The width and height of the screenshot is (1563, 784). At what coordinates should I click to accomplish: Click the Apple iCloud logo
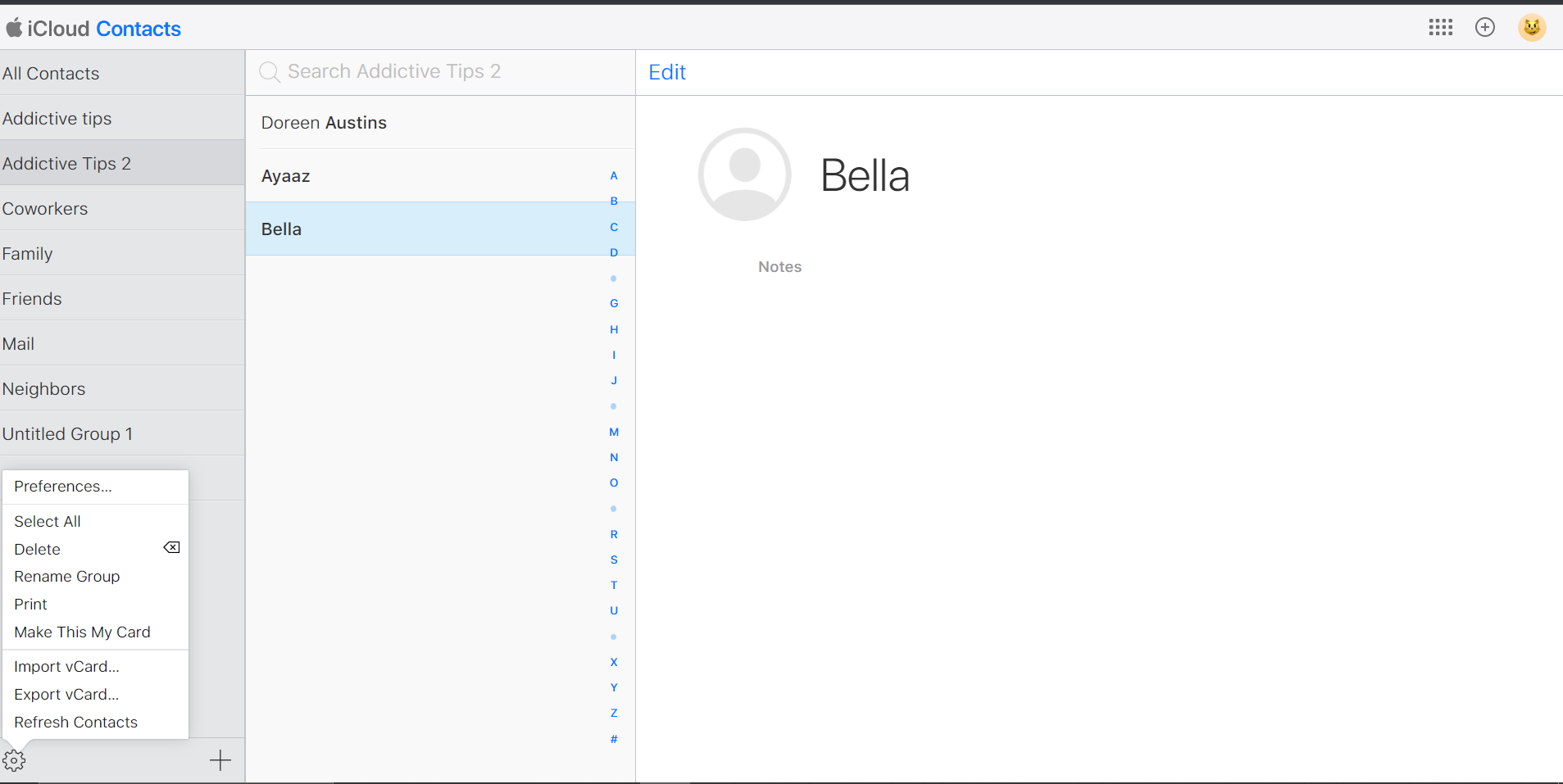click(14, 29)
